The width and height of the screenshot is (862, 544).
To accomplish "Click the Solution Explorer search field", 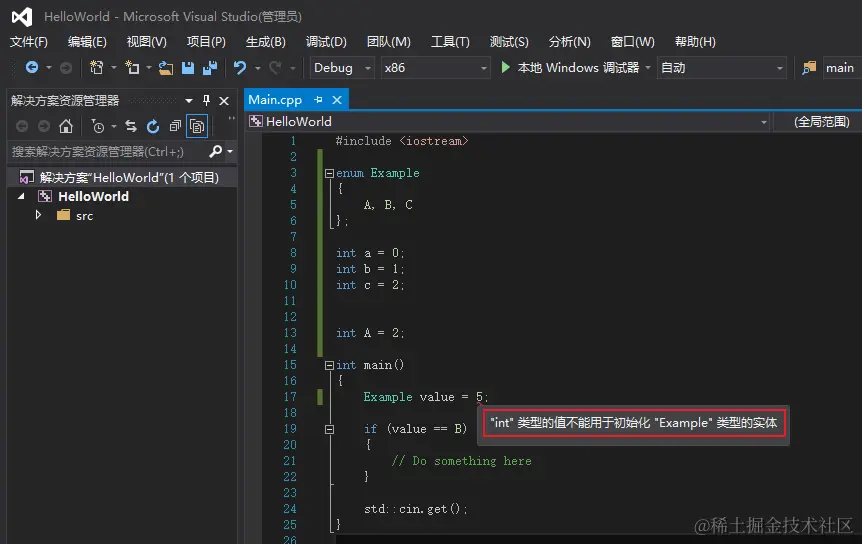I will pos(108,151).
